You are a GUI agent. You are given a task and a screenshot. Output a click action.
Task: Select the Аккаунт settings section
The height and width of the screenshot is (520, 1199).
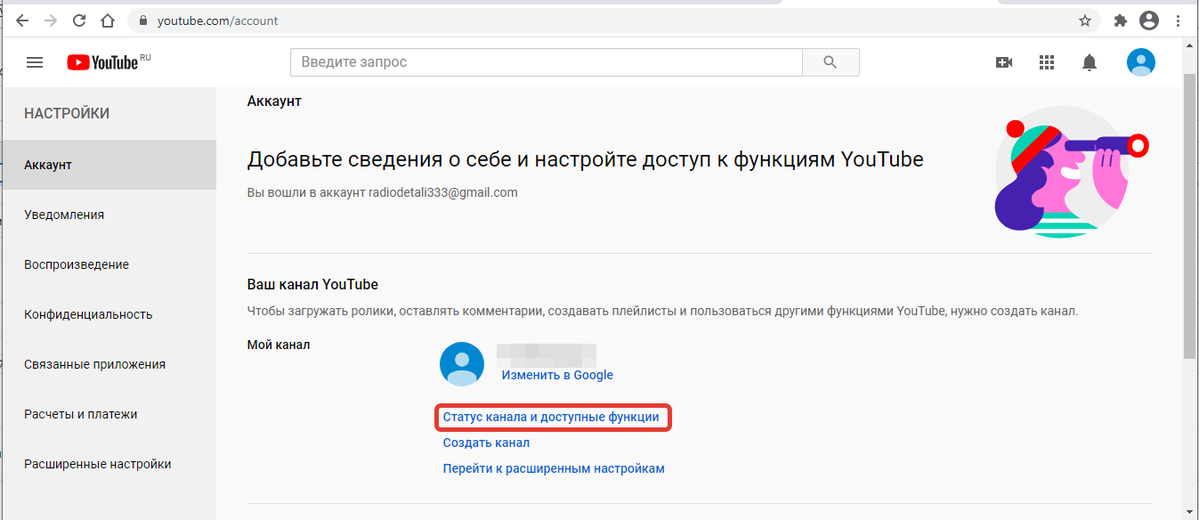tap(109, 164)
